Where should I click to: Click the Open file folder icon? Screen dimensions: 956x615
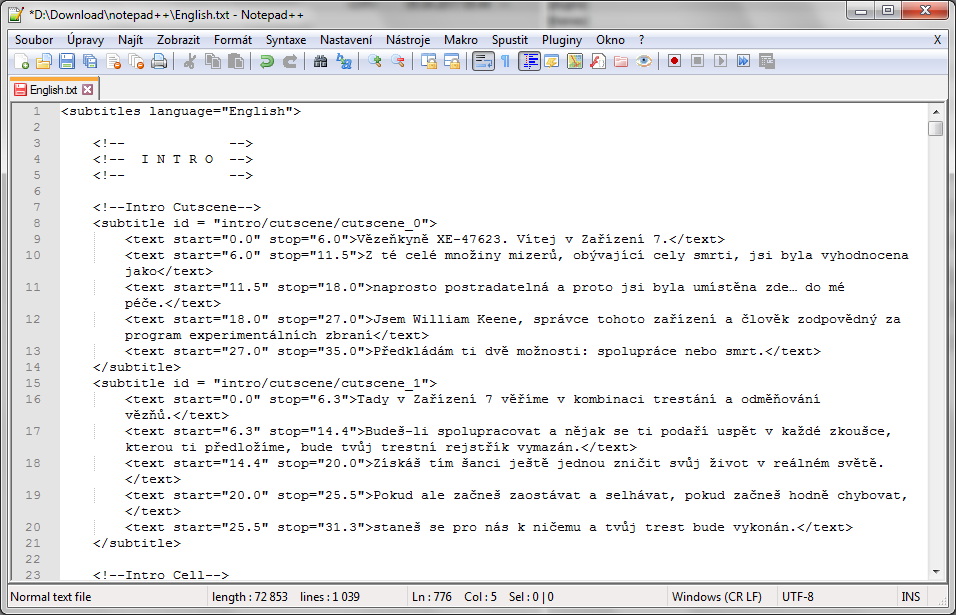tap(44, 62)
